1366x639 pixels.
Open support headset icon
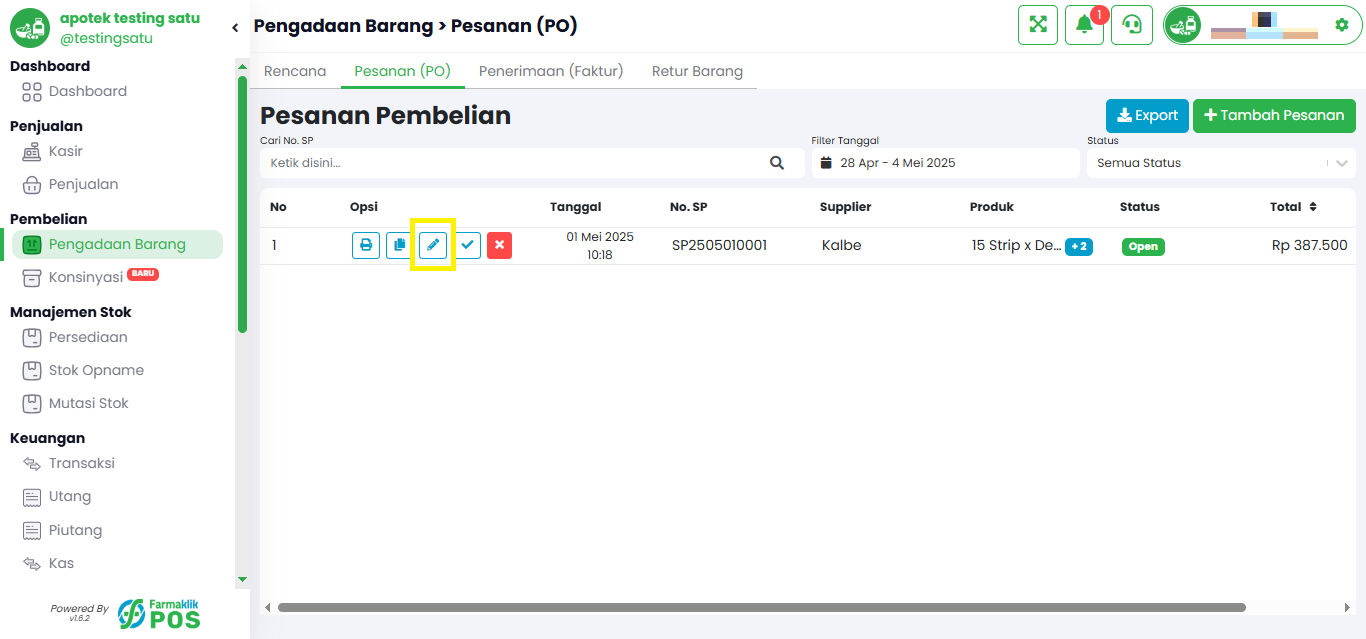(x=1132, y=25)
